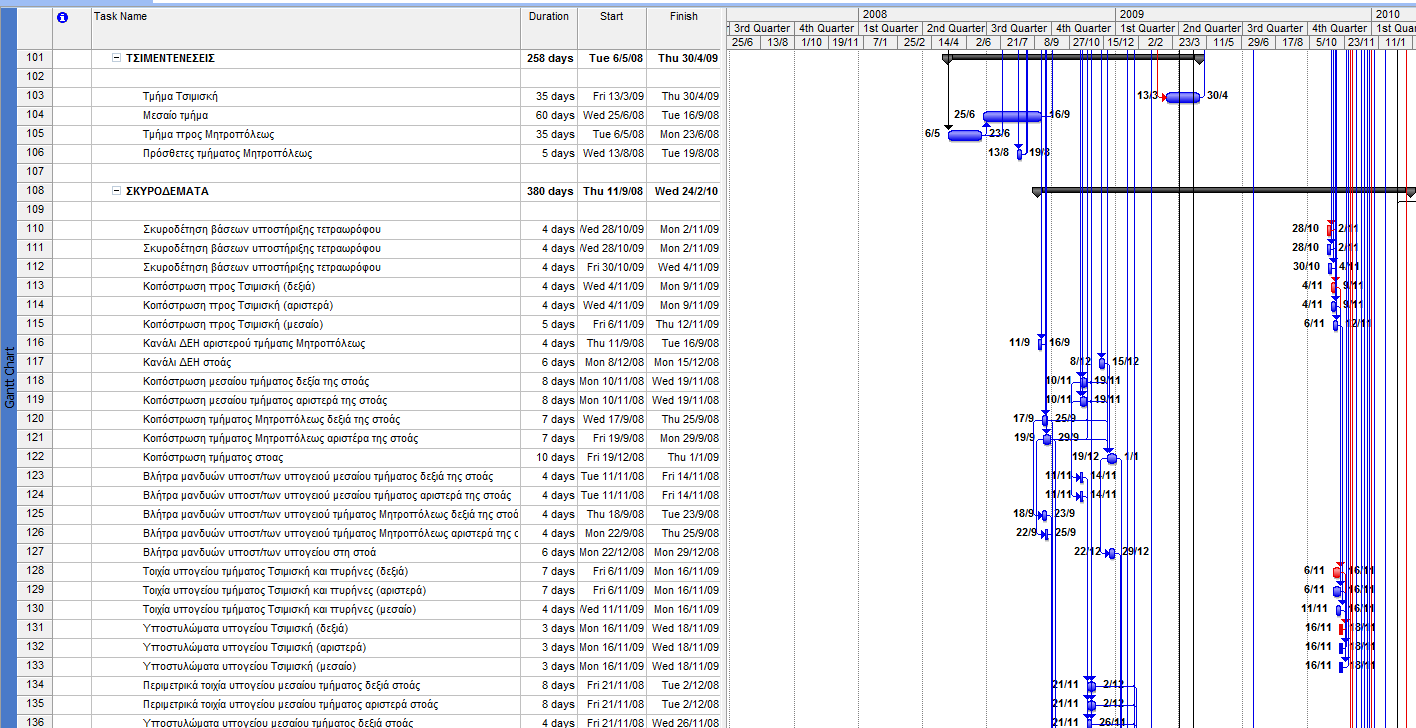Collapse the ΤΣΙΜΕΝΤΕΝΕΣΕΙΣ summary task
Image resolution: width=1416 pixels, height=728 pixels.
pos(116,59)
